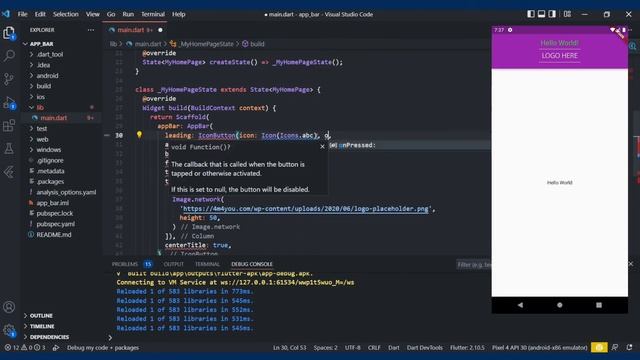Open analysis_options.yaml in explorer

[66, 192]
